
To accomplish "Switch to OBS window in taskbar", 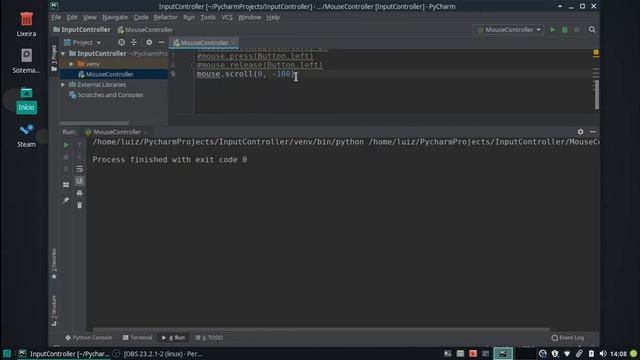I will (159, 353).
